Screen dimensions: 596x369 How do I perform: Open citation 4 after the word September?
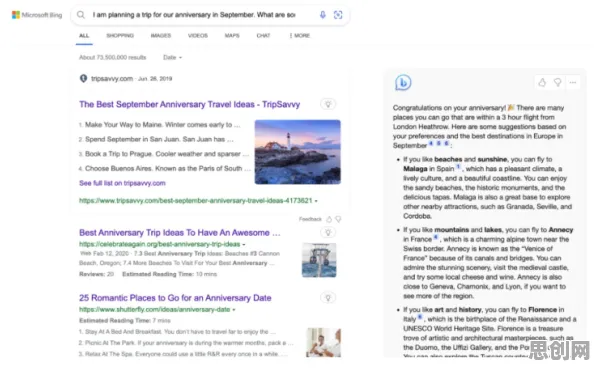point(431,144)
